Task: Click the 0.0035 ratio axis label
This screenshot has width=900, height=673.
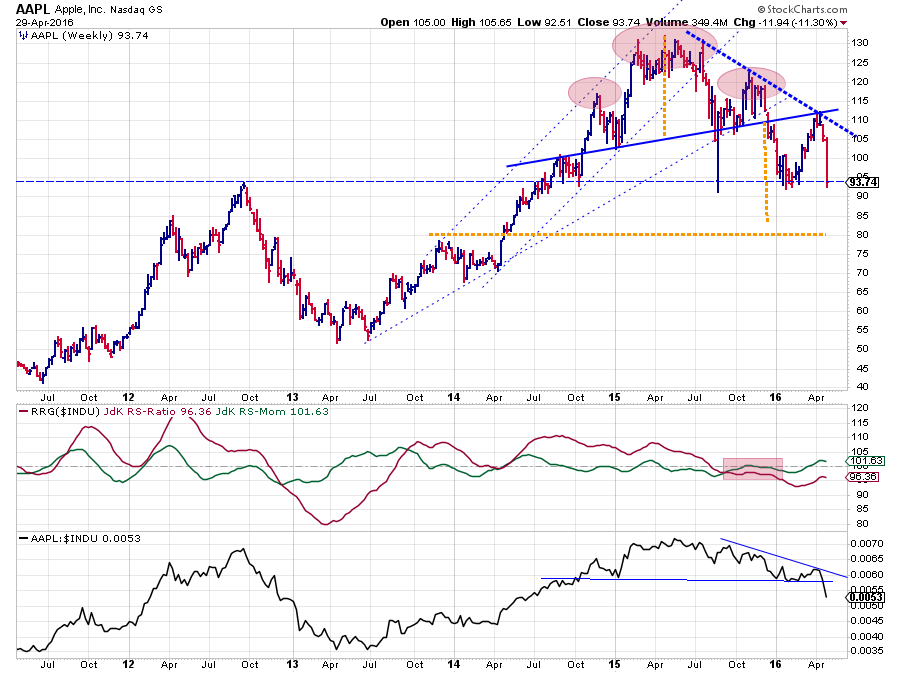Action: point(867,651)
